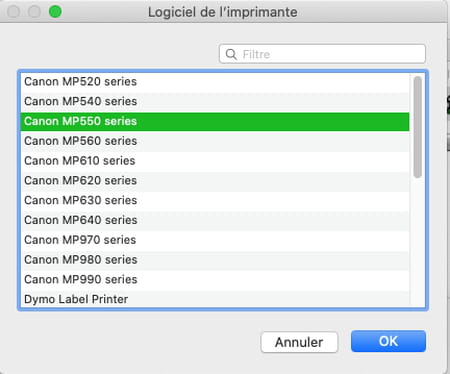Select Canon MP520 series

point(215,82)
